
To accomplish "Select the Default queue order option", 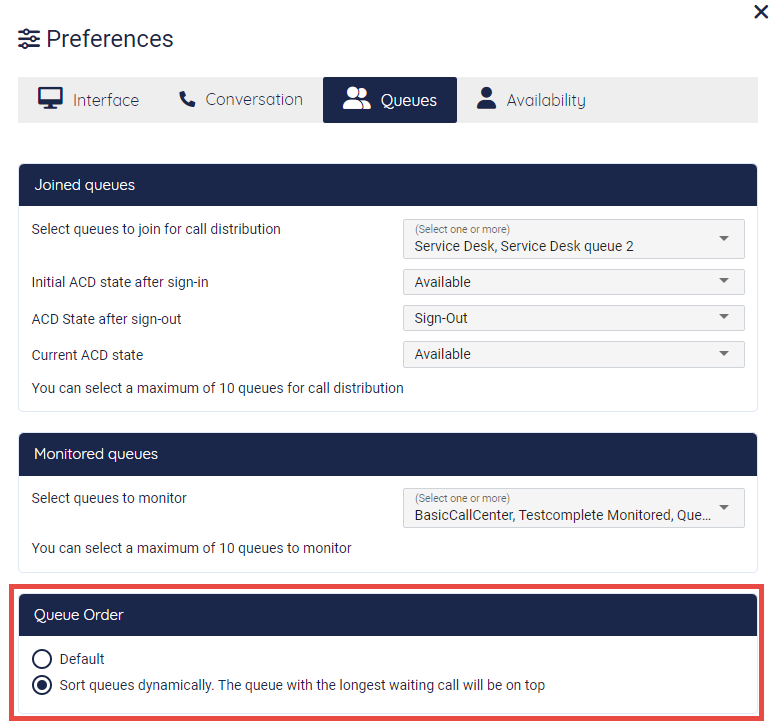I will click(x=42, y=659).
